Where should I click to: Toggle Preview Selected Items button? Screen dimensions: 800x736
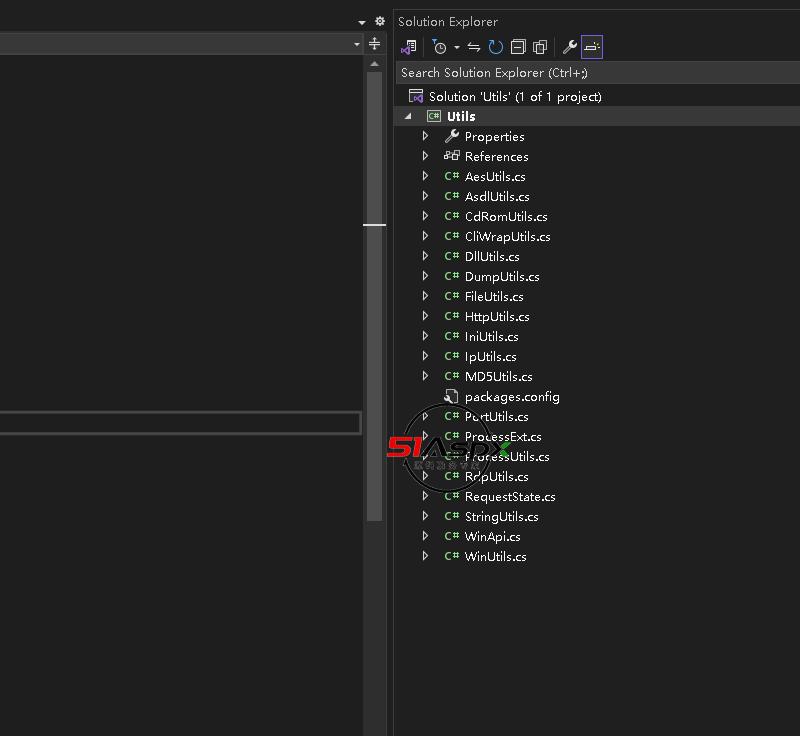coord(592,47)
